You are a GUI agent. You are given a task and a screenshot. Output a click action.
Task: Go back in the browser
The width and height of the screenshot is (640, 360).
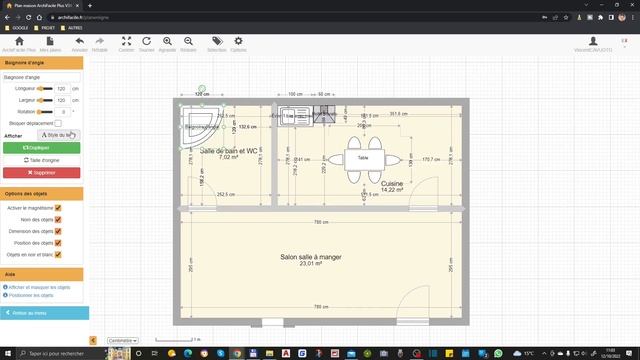point(7,18)
